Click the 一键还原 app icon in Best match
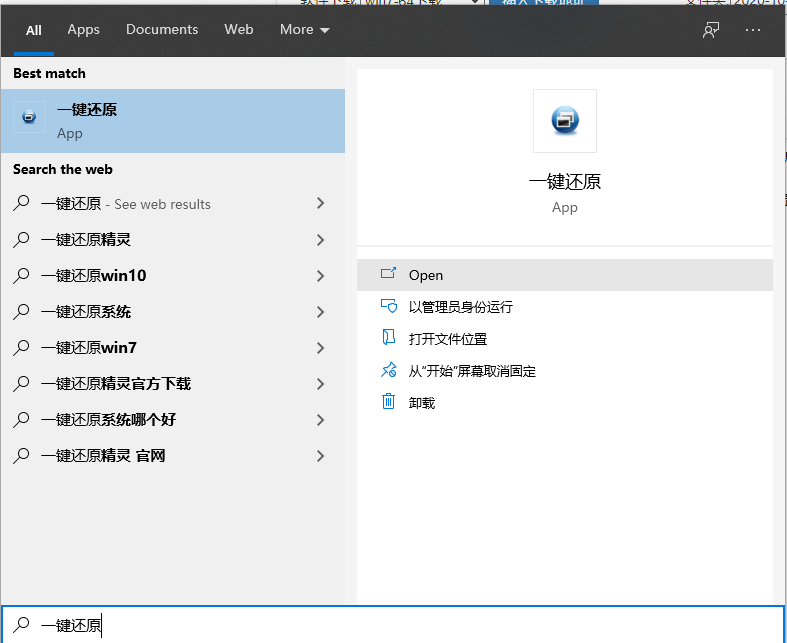Screen dimensions: 787x643 click(29, 117)
